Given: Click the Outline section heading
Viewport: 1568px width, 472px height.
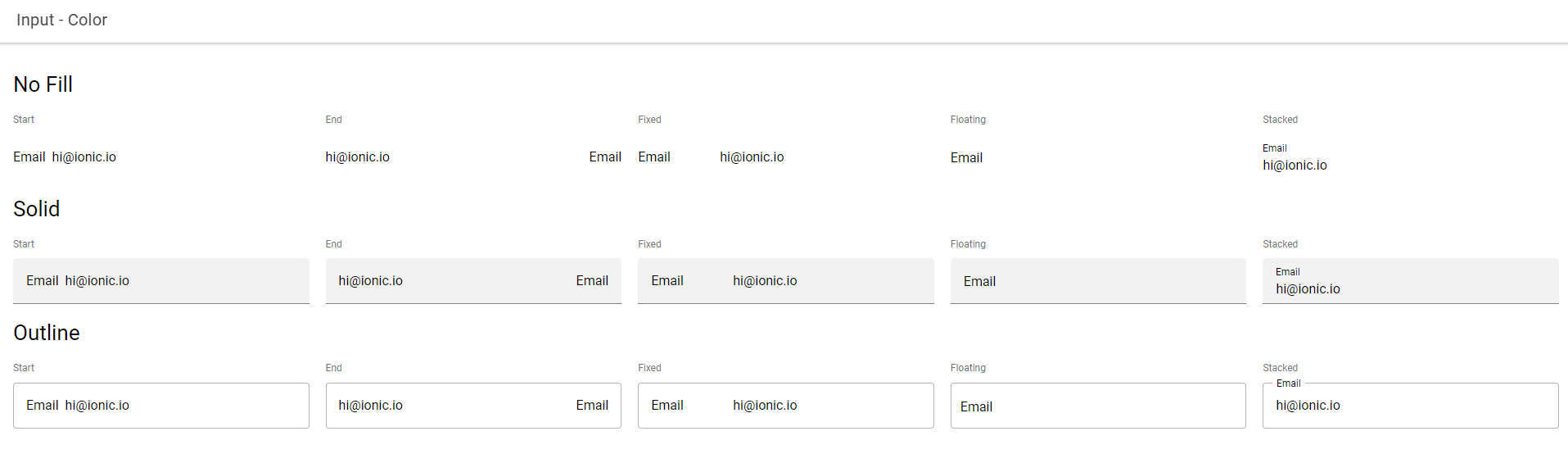Looking at the screenshot, I should point(47,333).
